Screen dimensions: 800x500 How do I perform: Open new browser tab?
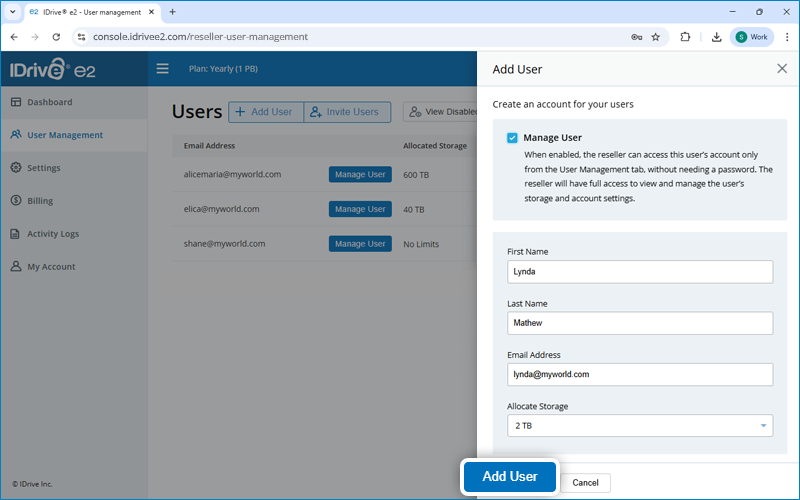[172, 12]
